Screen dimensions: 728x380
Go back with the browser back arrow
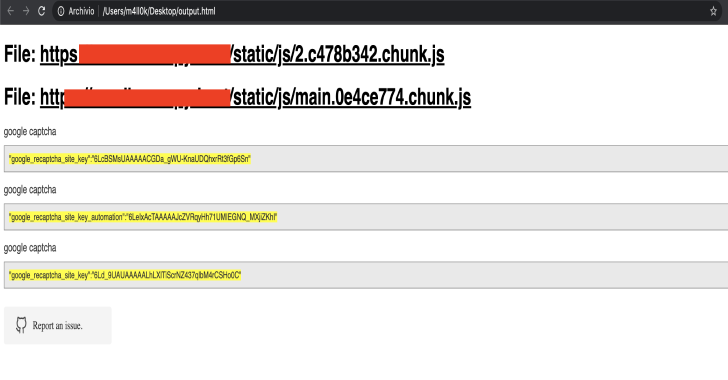pos(10,11)
